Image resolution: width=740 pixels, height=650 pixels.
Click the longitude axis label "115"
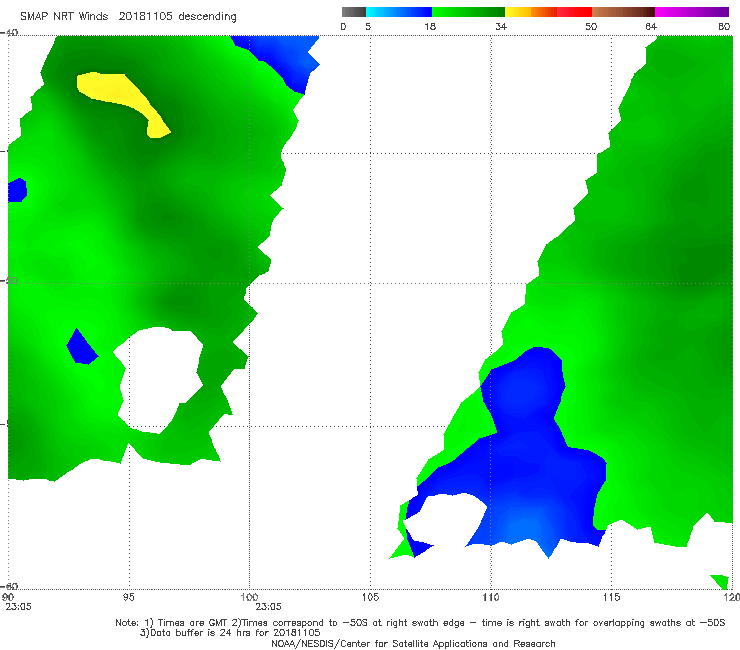pyautogui.click(x=612, y=597)
